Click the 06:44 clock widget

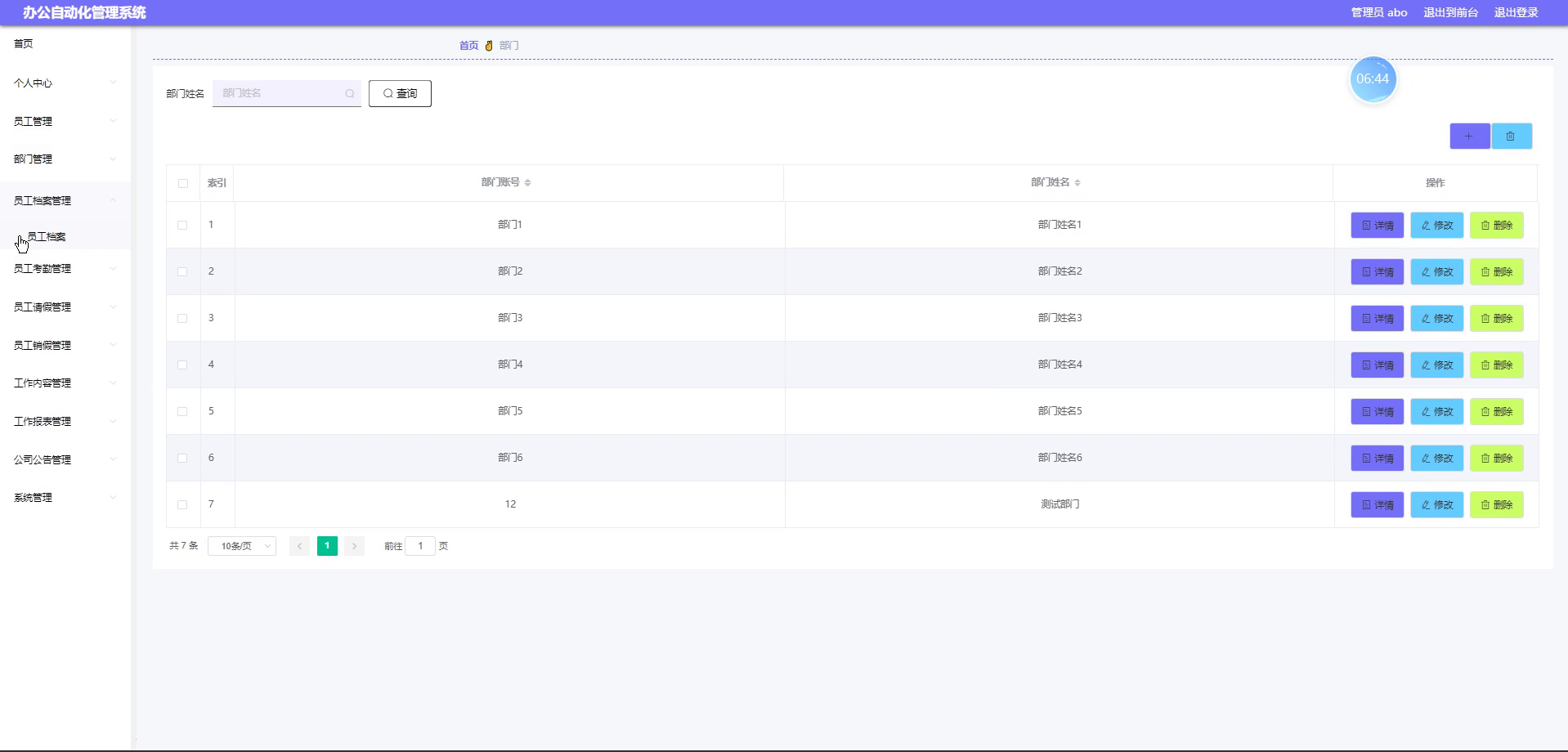tap(1373, 79)
